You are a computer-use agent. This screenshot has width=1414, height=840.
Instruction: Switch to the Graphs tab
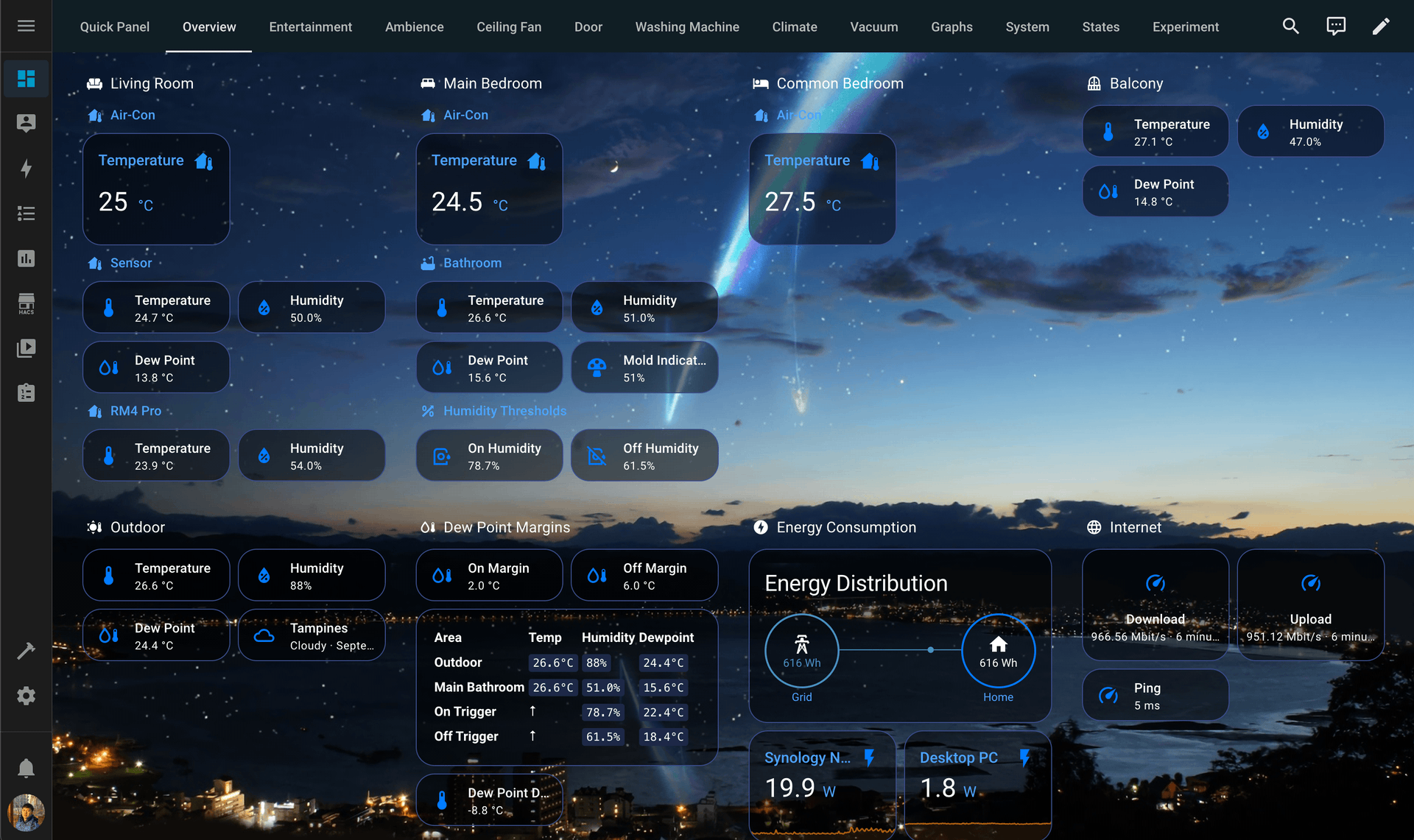[x=952, y=27]
